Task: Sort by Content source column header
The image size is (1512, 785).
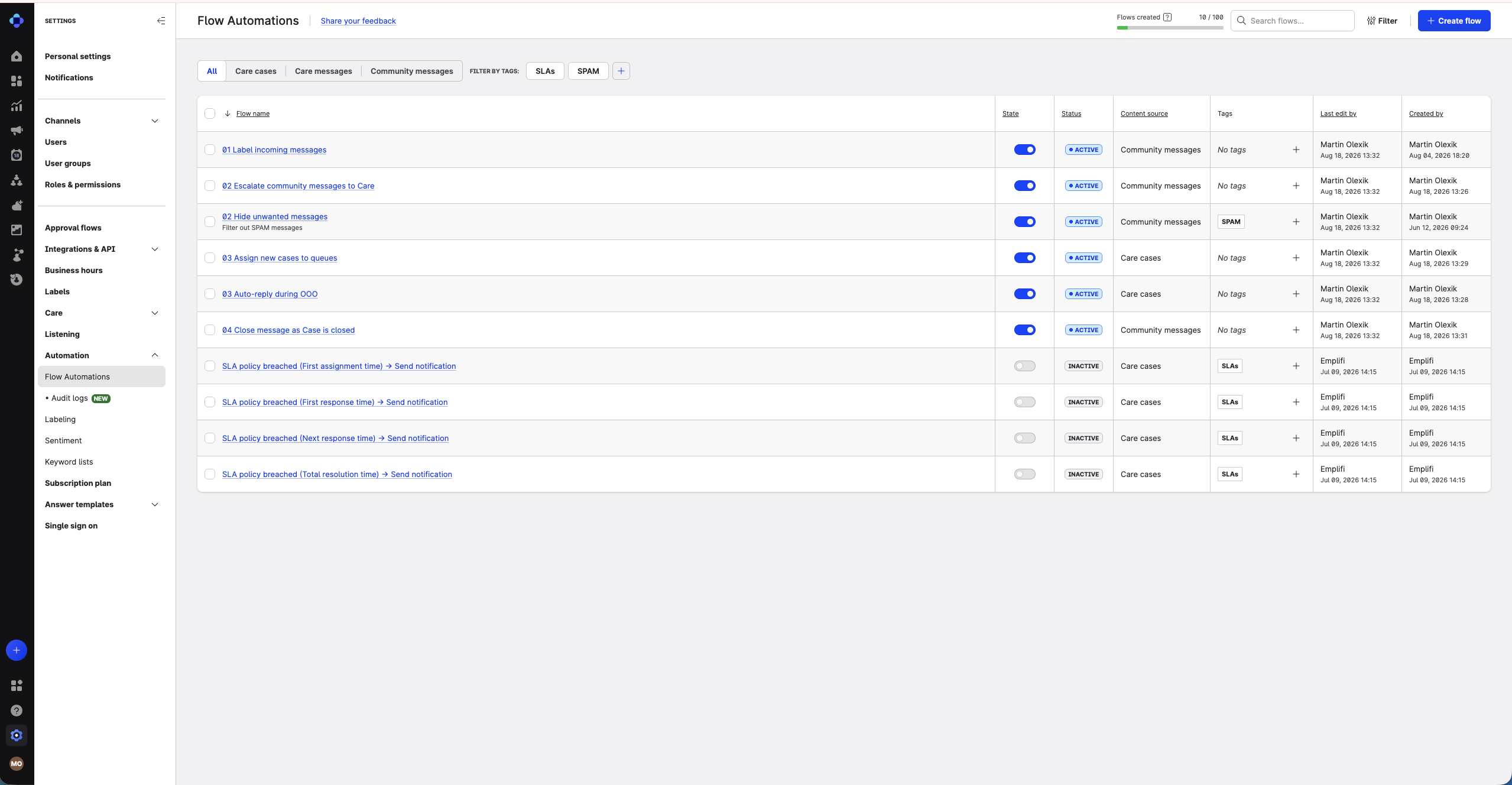Action: [x=1144, y=113]
